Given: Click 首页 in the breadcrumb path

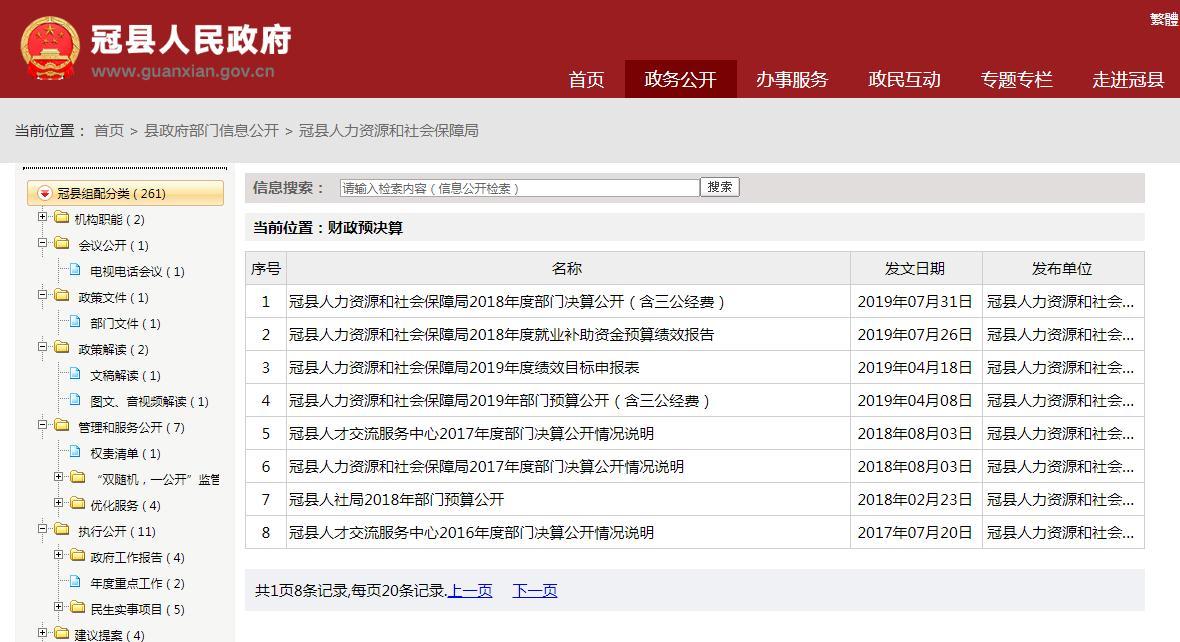Looking at the screenshot, I should click(x=108, y=131).
